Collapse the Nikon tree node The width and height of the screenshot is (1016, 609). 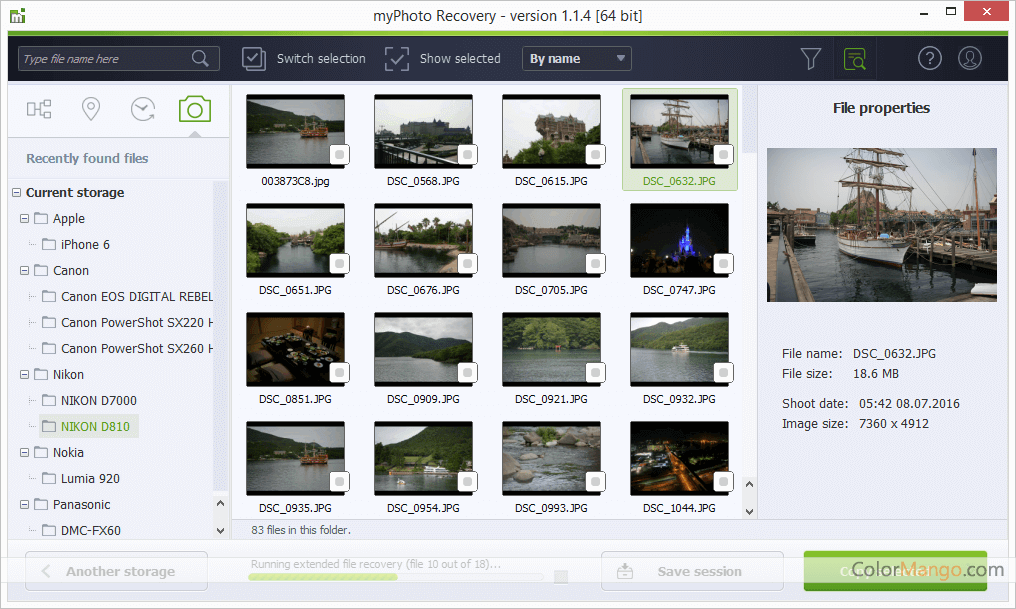pos(24,374)
